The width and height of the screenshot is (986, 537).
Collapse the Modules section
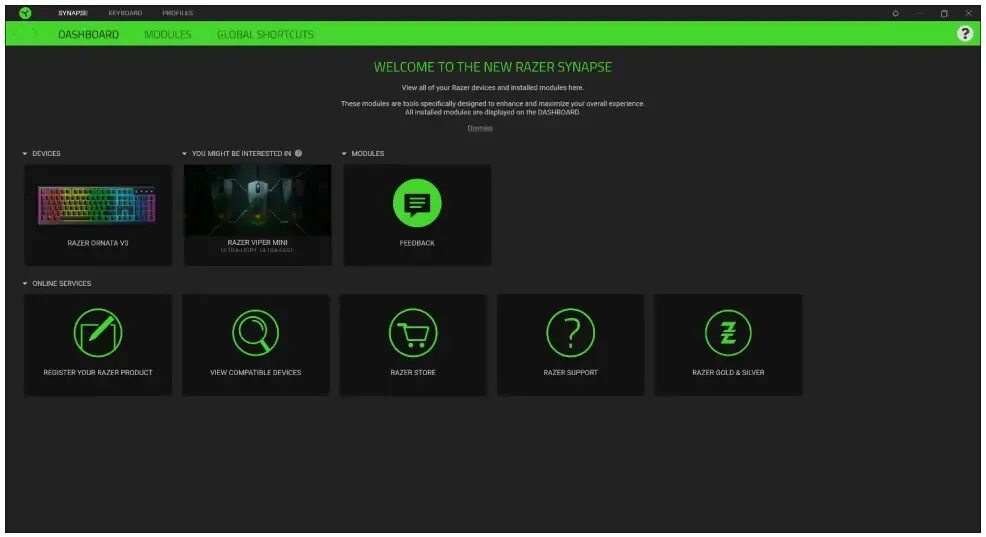click(344, 153)
